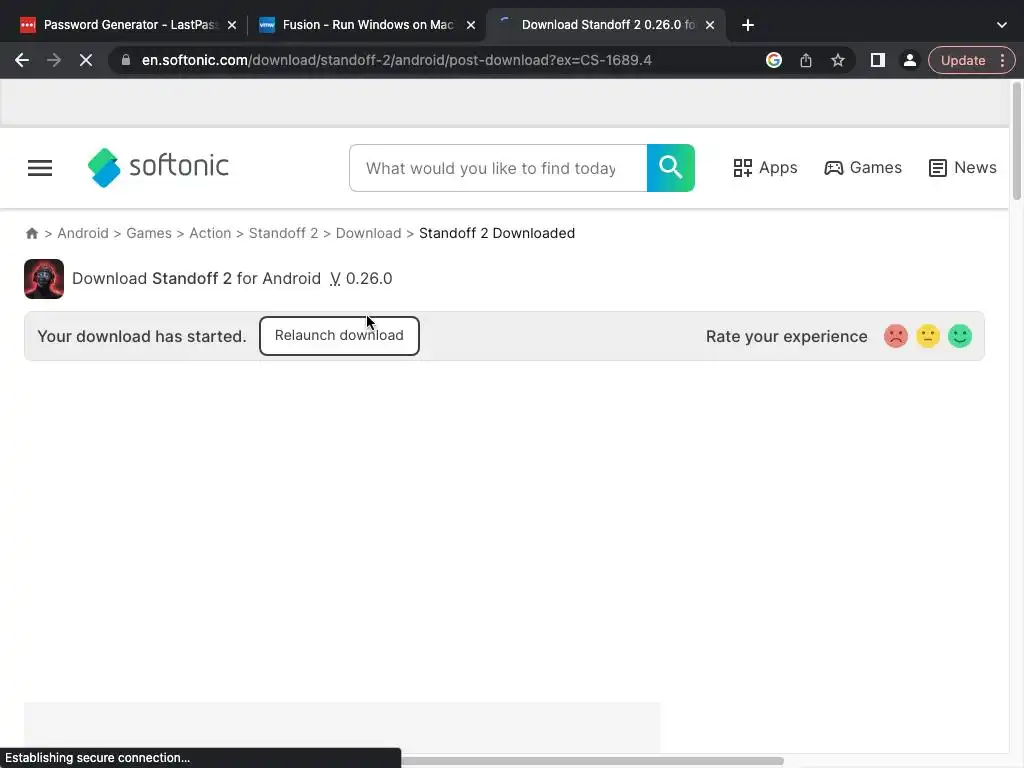Toggle the browser side panel icon
The height and width of the screenshot is (768, 1024).
pos(878,60)
